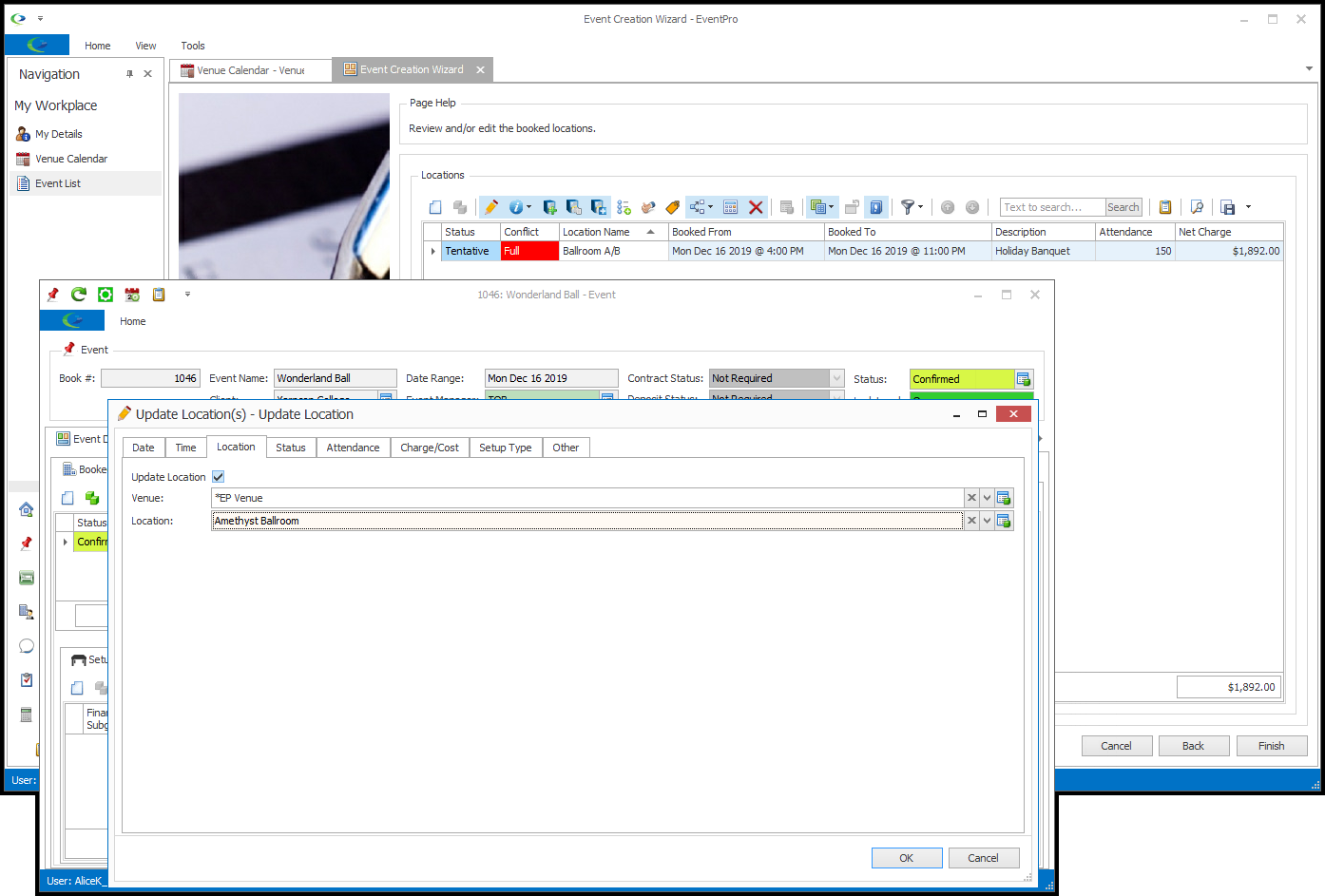The width and height of the screenshot is (1325, 896).
Task: Click the green stacked cubes icon under Booked section
Action: 92,498
